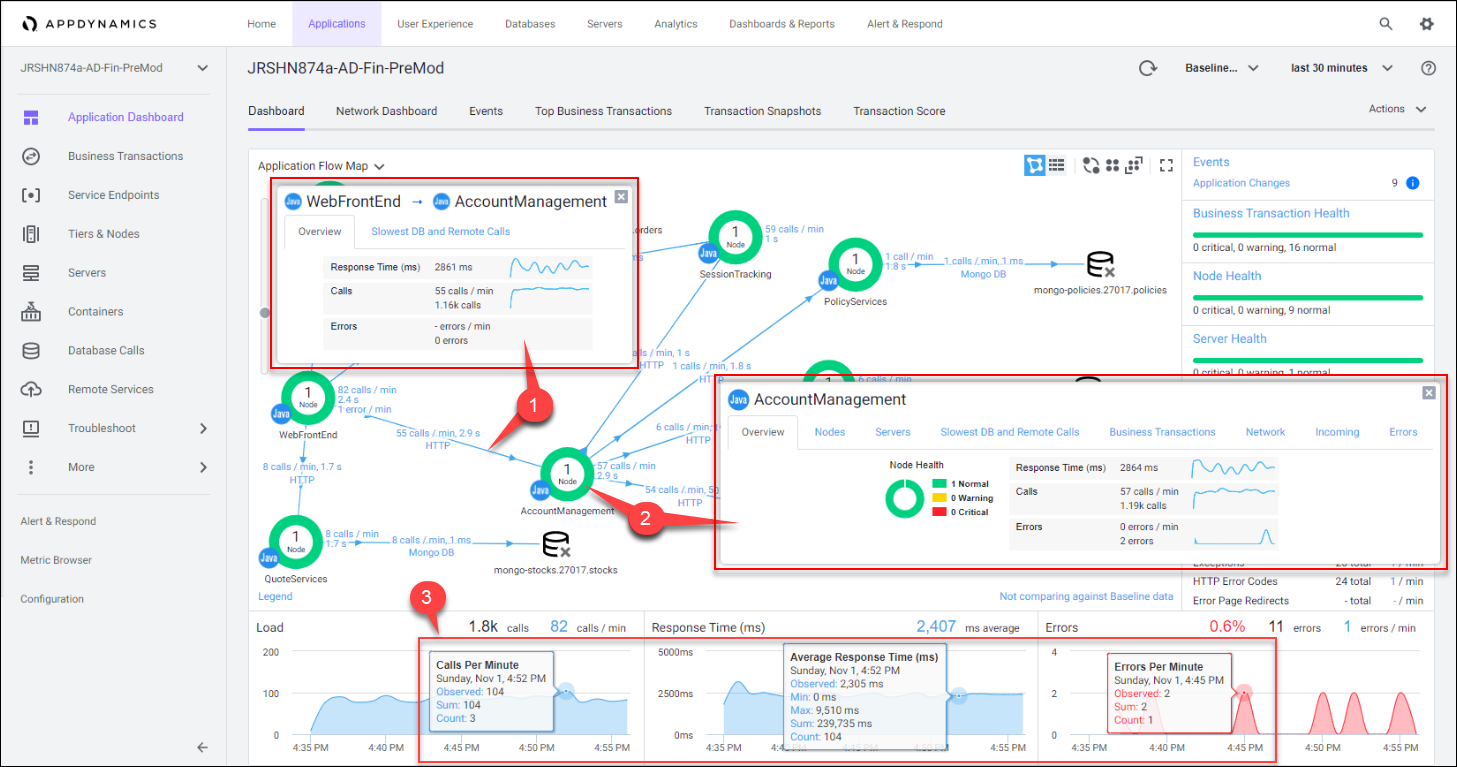Open the settings gear icon

click(1427, 24)
